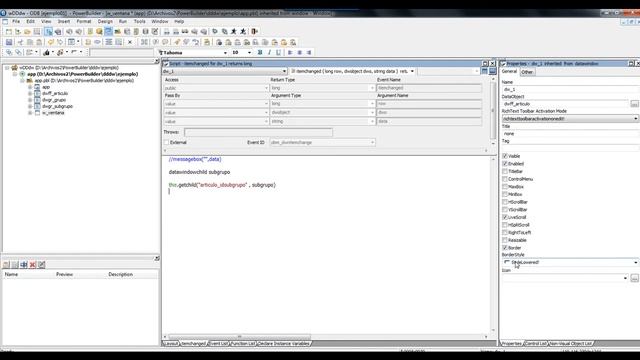Enable the ControlMenu checkbox
The height and width of the screenshot is (360, 640).
[x=505, y=179]
